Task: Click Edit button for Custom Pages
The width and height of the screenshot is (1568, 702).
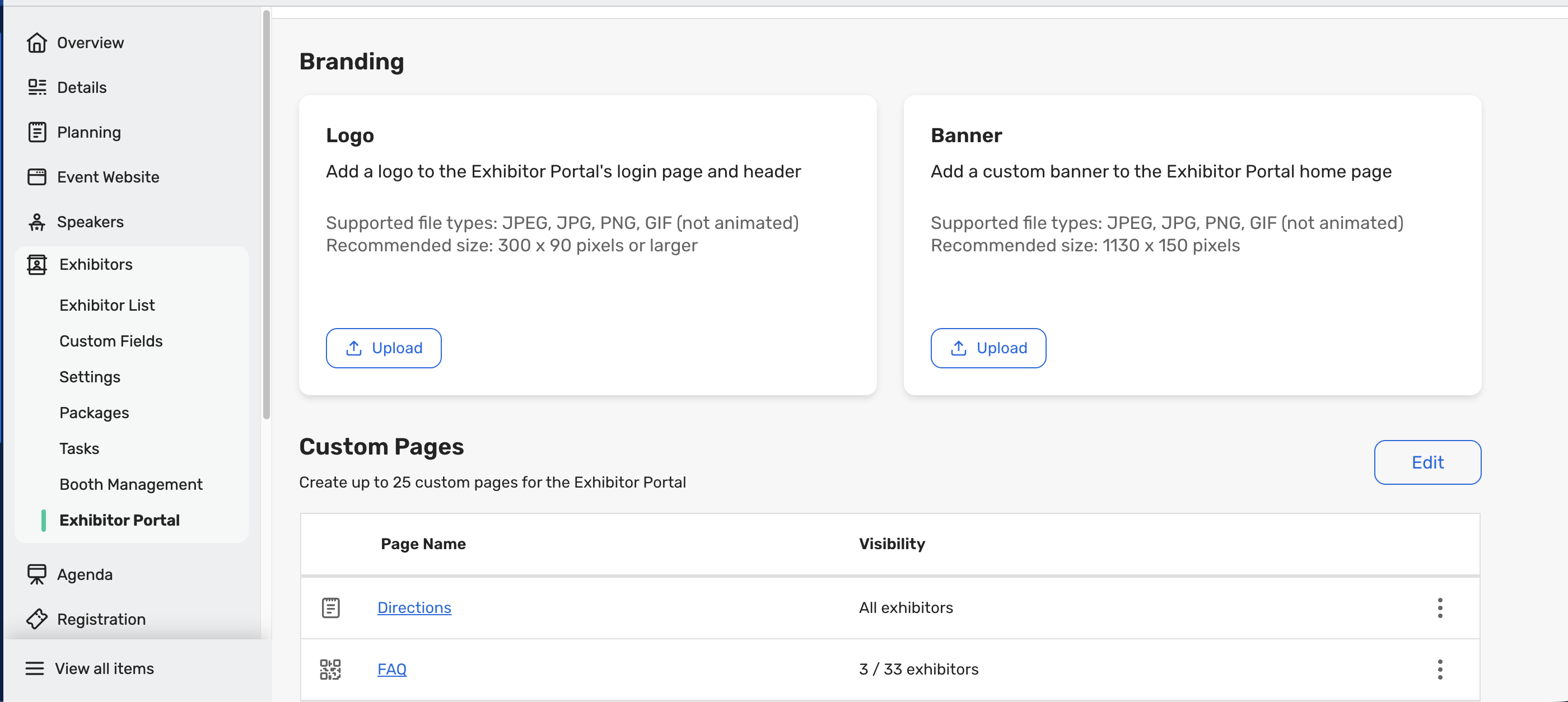Action: click(1427, 462)
